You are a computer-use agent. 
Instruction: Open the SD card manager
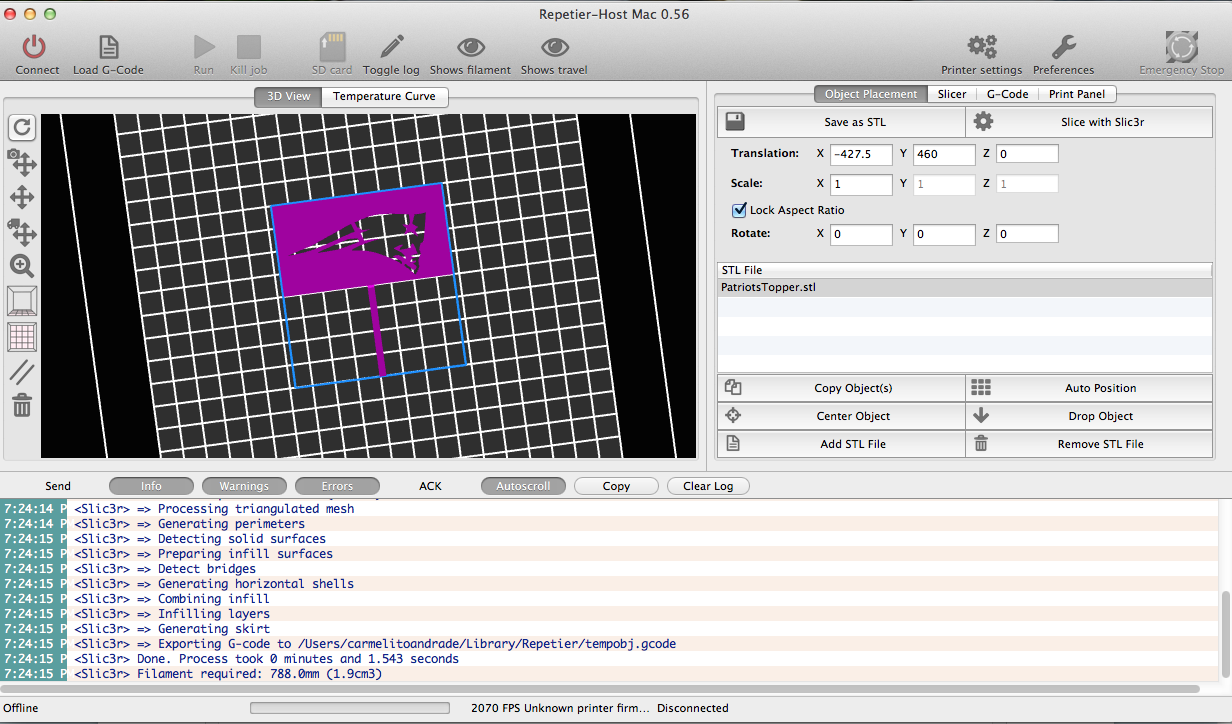tap(332, 47)
